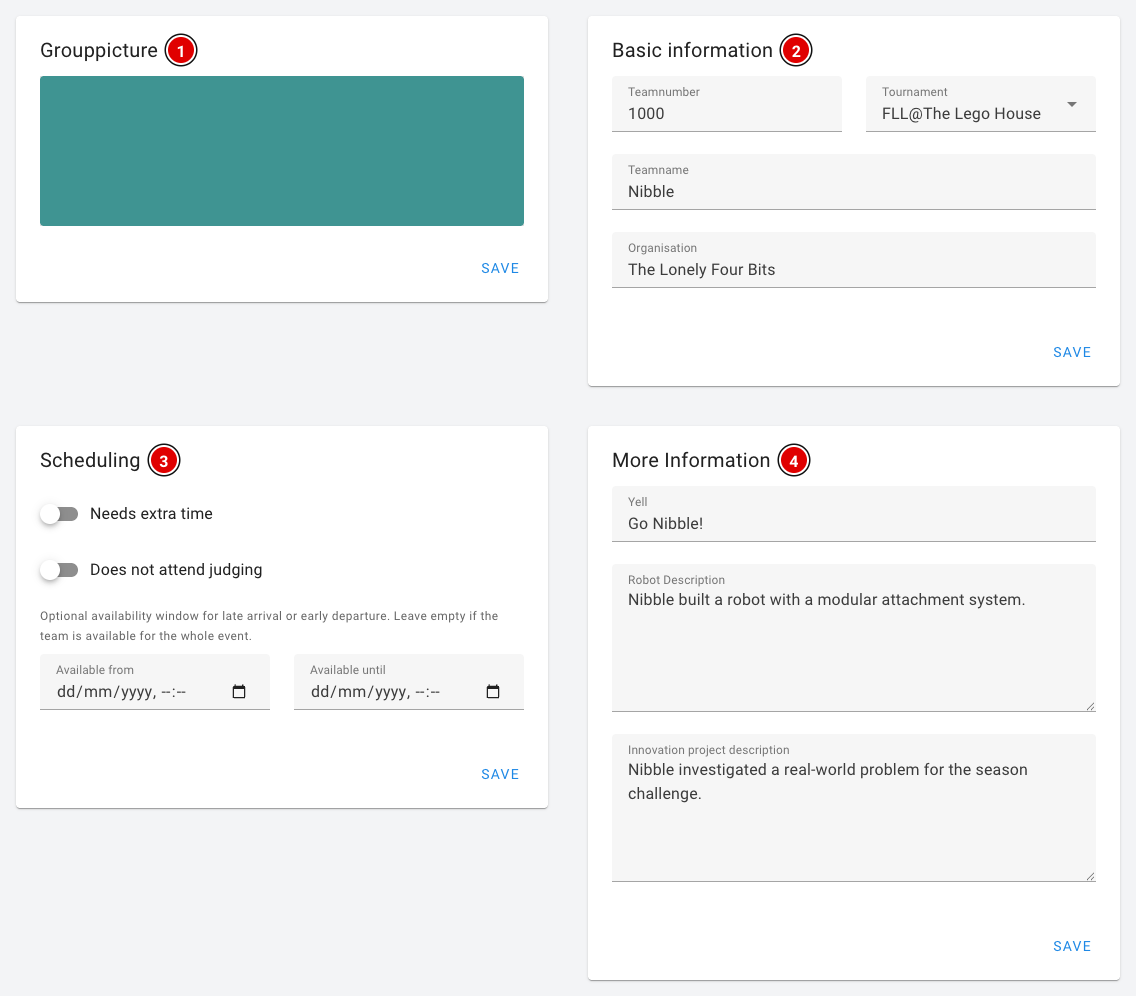Image resolution: width=1136 pixels, height=996 pixels.
Task: Toggle Does not attend judging switch
Action: pyautogui.click(x=59, y=570)
